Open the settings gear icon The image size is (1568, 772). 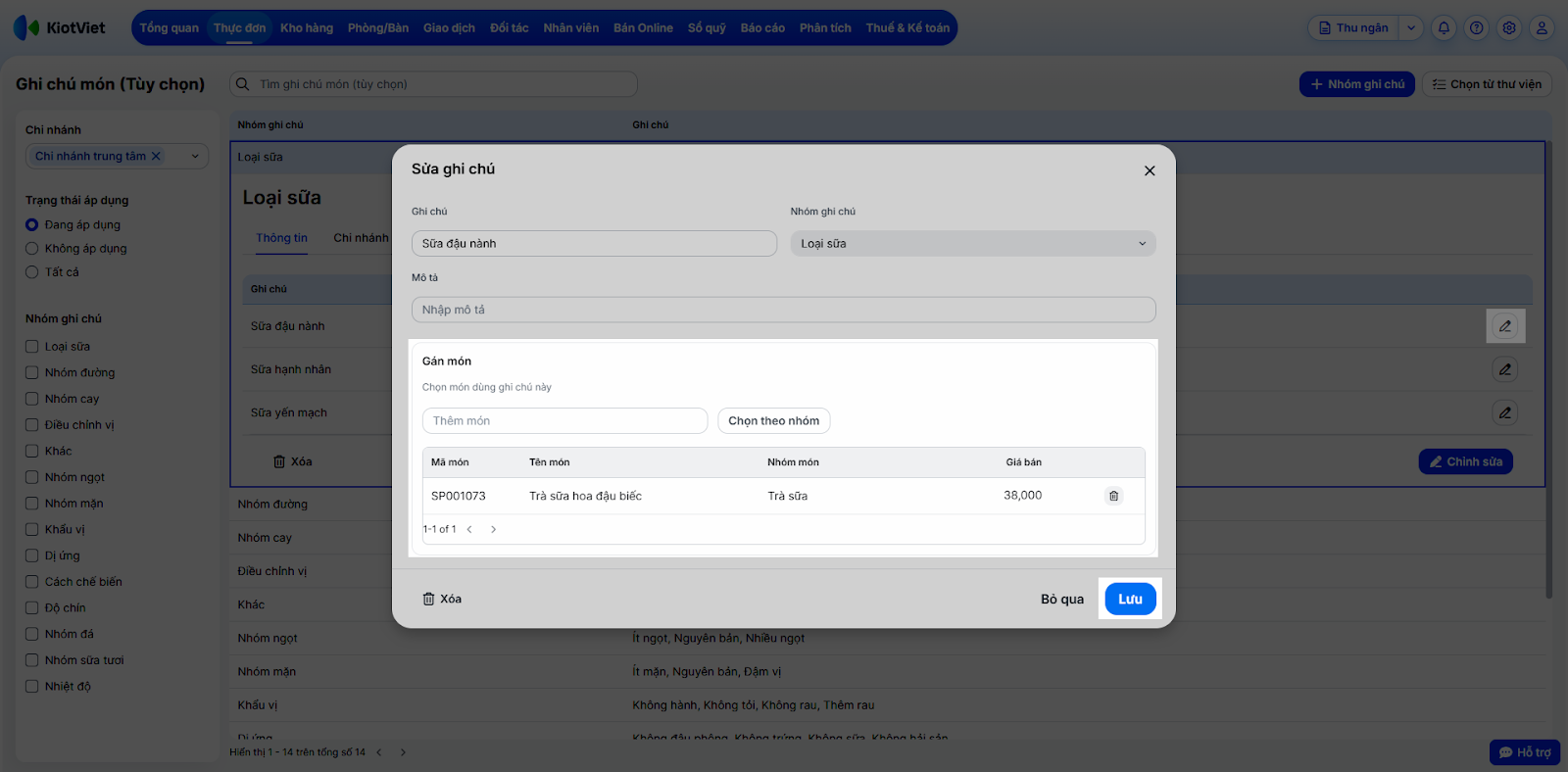[x=1509, y=28]
